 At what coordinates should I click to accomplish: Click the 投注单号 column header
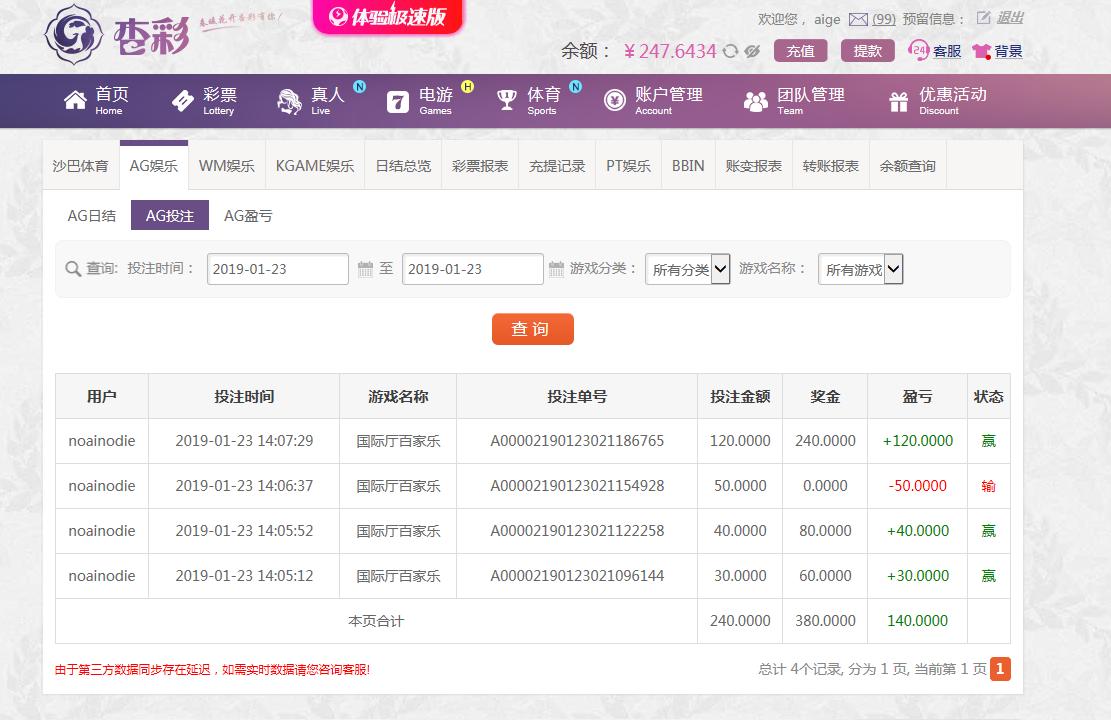pos(577,396)
